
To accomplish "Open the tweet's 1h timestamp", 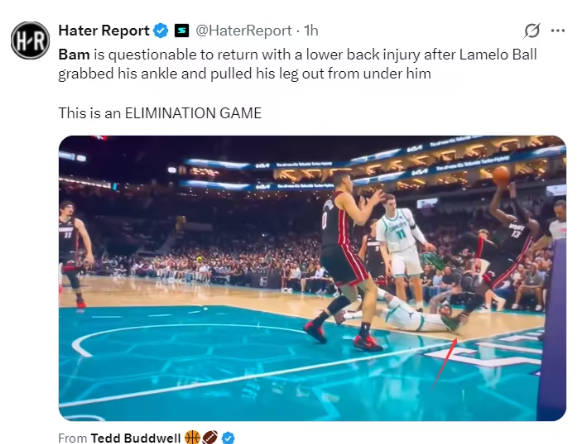I will [x=311, y=31].
